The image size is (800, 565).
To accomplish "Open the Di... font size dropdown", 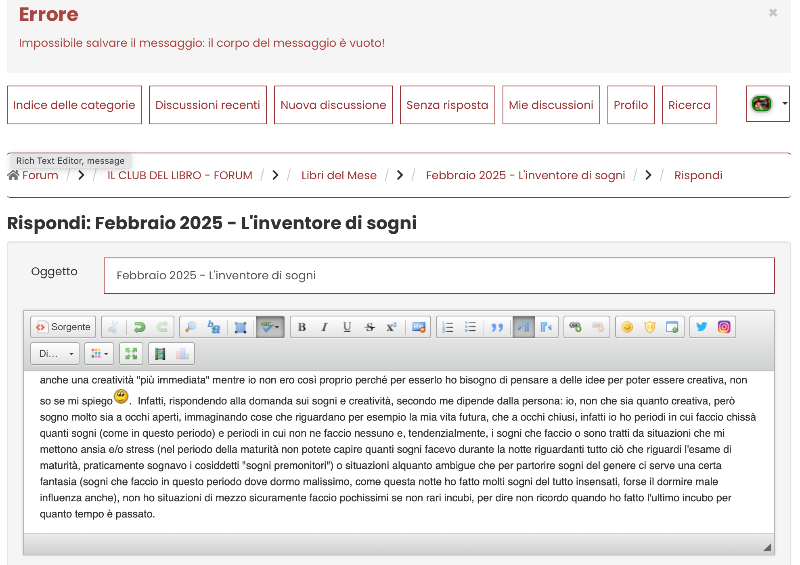I will pyautogui.click(x=55, y=353).
